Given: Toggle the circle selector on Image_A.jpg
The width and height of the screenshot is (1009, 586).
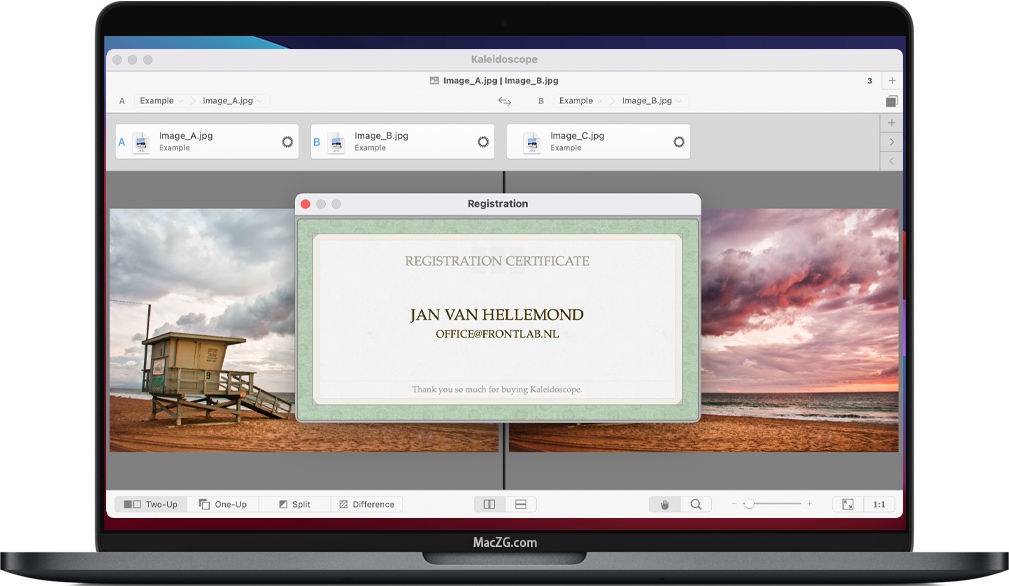Looking at the screenshot, I should [x=288, y=142].
